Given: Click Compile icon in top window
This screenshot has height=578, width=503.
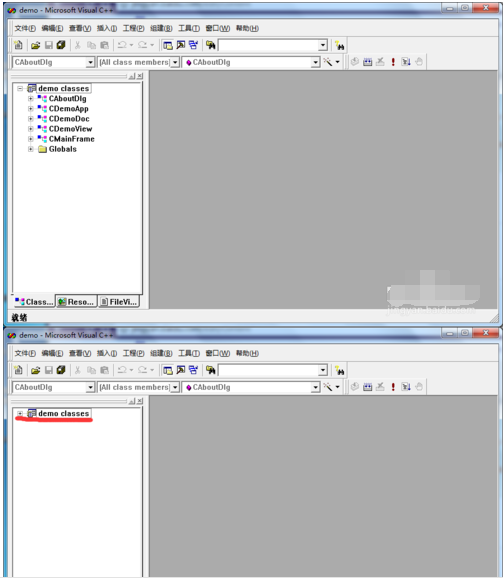Looking at the screenshot, I should (355, 62).
